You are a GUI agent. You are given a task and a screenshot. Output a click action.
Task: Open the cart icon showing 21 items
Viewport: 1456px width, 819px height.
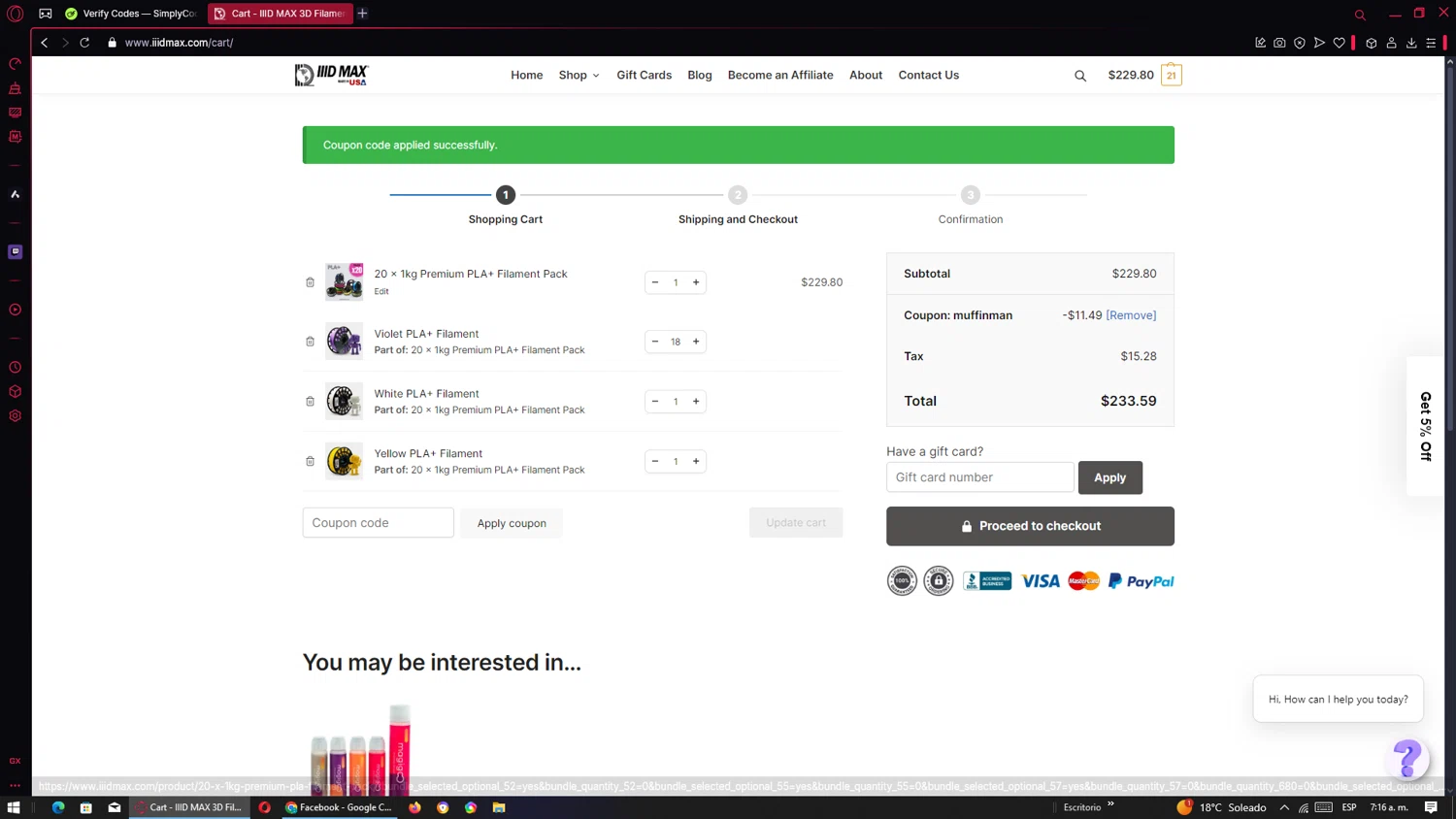[x=1172, y=75]
